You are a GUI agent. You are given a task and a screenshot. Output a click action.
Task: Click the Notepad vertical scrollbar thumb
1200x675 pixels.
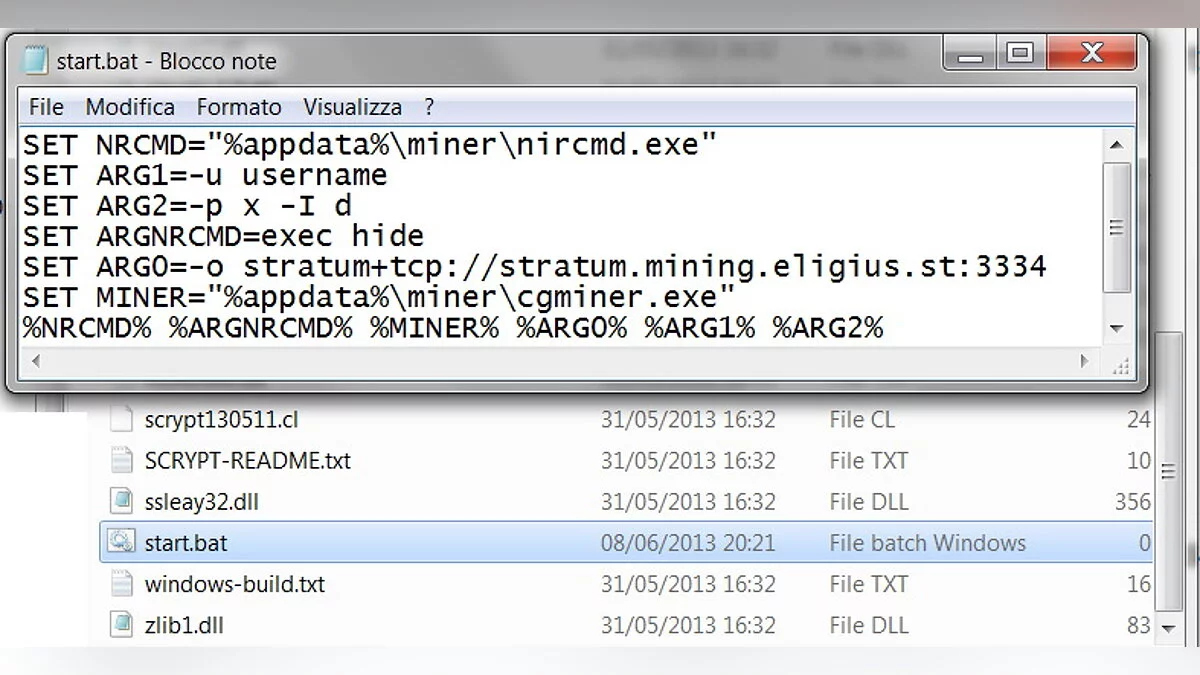pyautogui.click(x=1117, y=228)
